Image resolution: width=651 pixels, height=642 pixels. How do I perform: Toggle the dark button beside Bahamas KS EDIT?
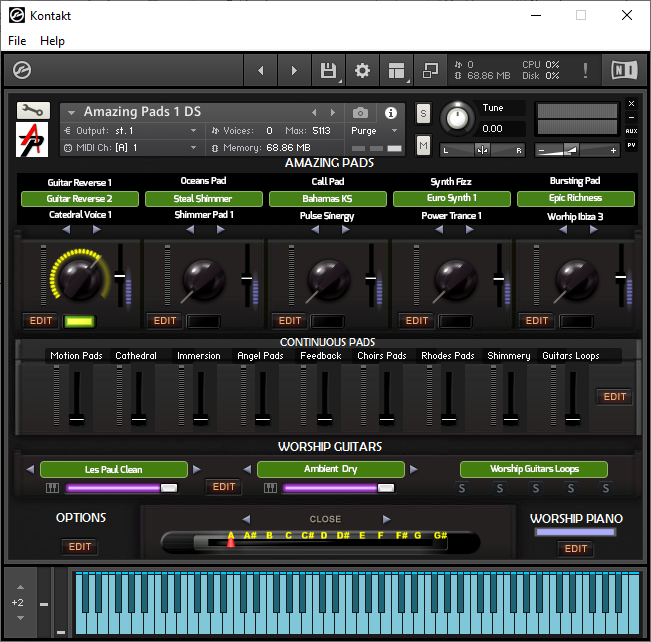tap(328, 321)
